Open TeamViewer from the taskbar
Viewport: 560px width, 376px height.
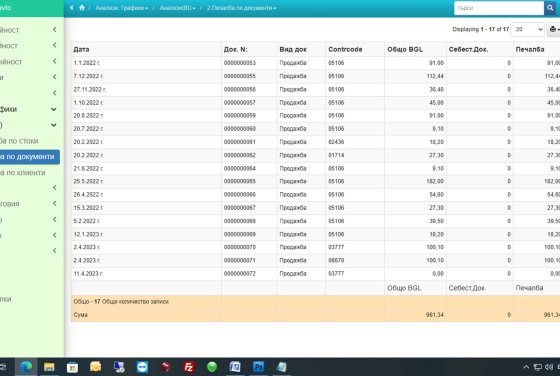point(142,367)
